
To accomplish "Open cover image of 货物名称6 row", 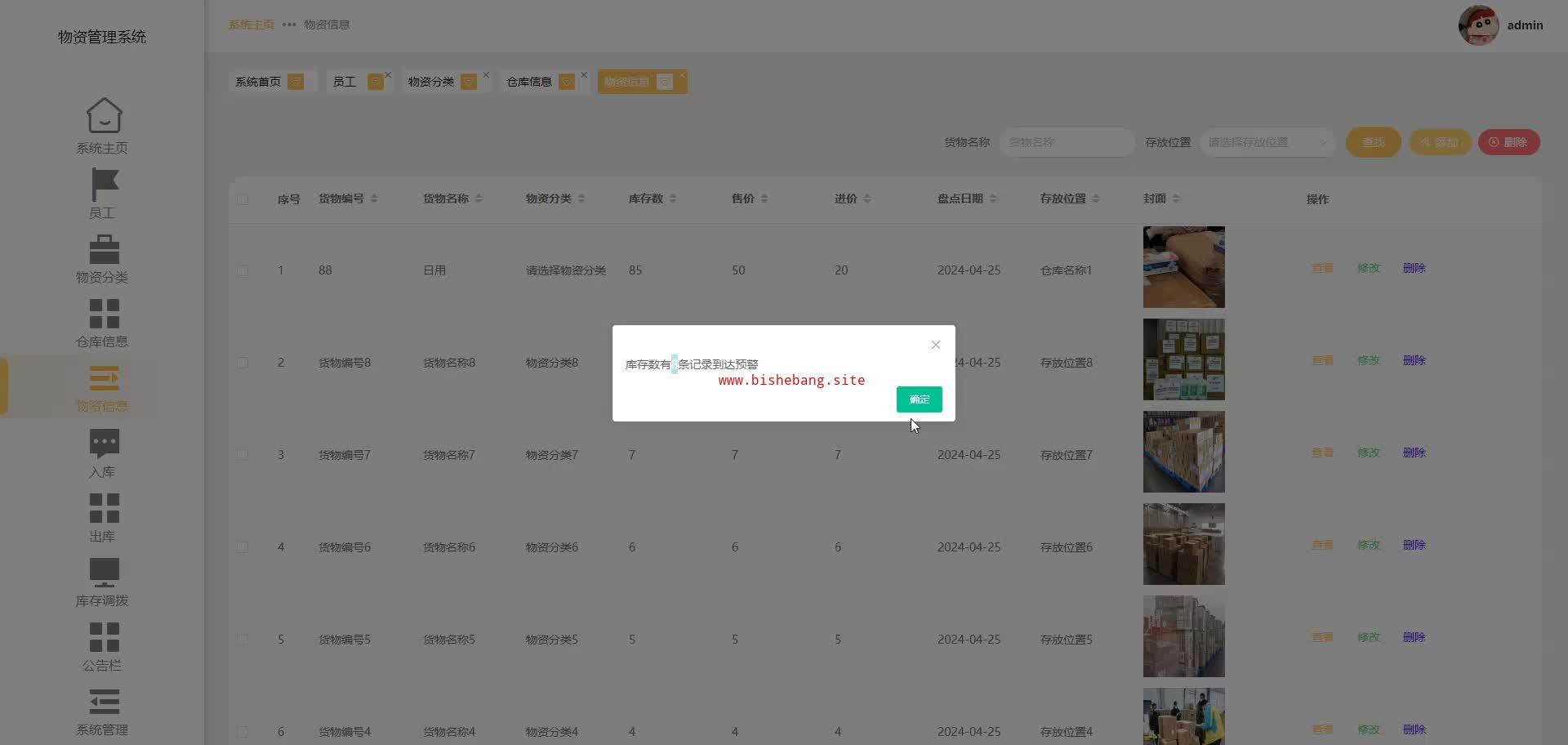I will [1184, 544].
